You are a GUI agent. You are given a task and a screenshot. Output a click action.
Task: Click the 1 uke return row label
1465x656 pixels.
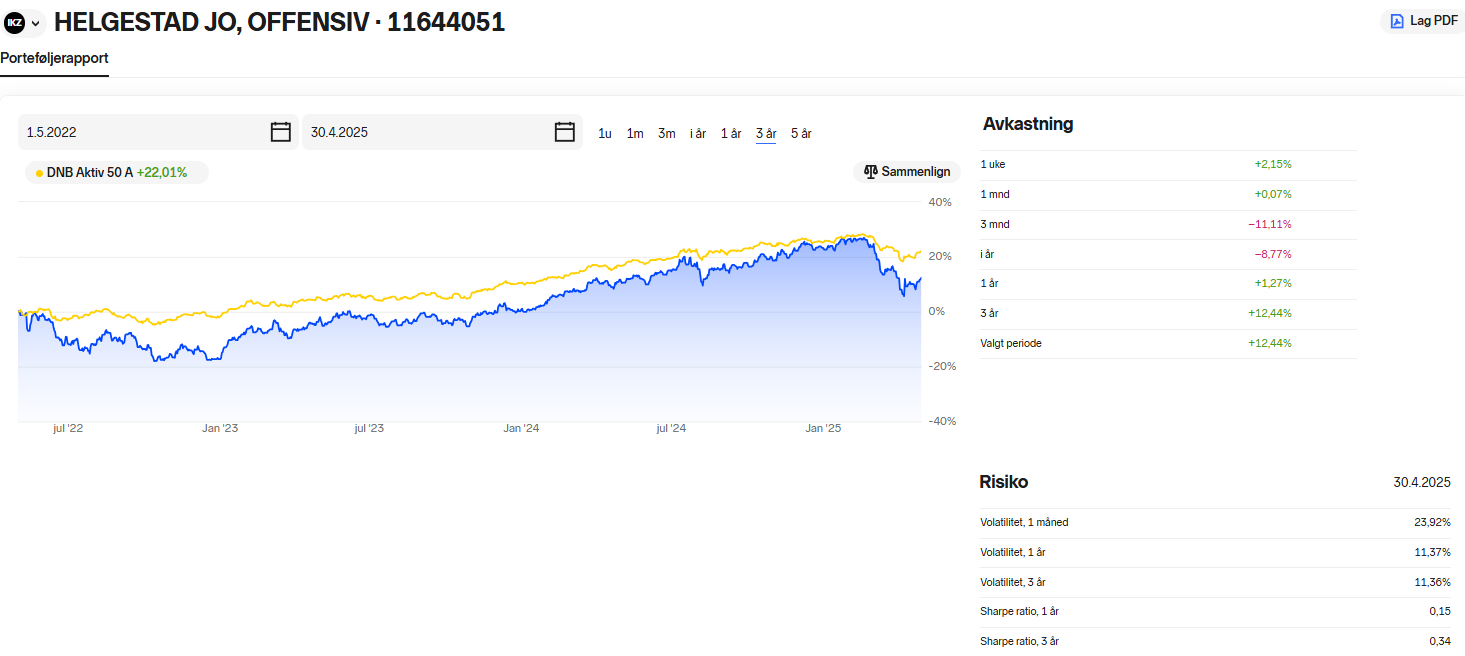993,164
